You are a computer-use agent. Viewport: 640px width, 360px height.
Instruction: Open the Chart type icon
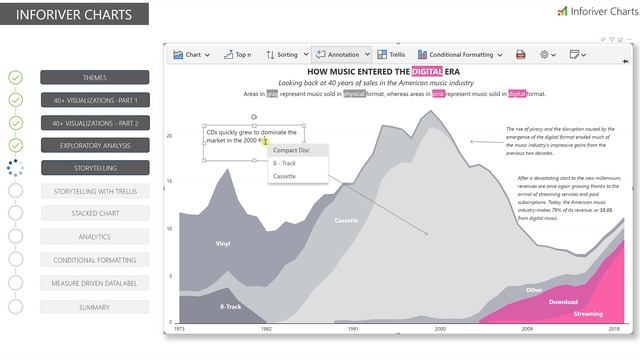coord(178,55)
